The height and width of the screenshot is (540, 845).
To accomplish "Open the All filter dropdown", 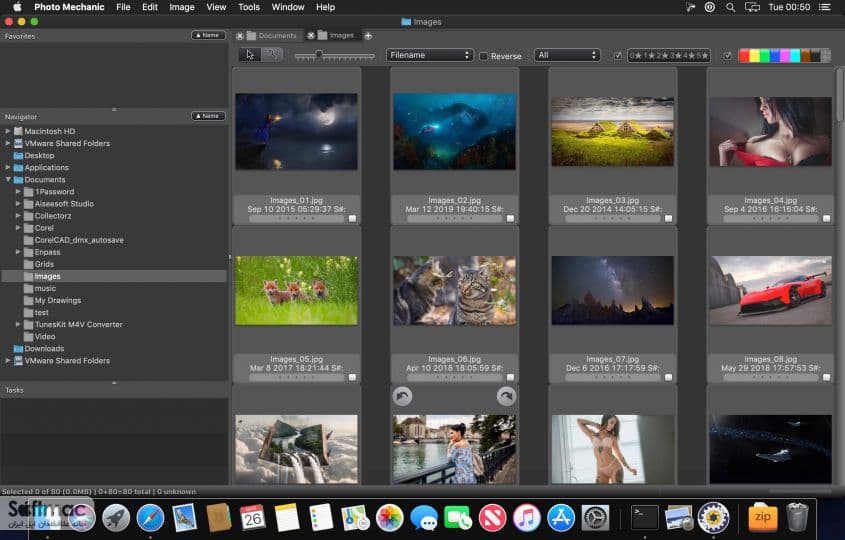I will click(x=567, y=55).
